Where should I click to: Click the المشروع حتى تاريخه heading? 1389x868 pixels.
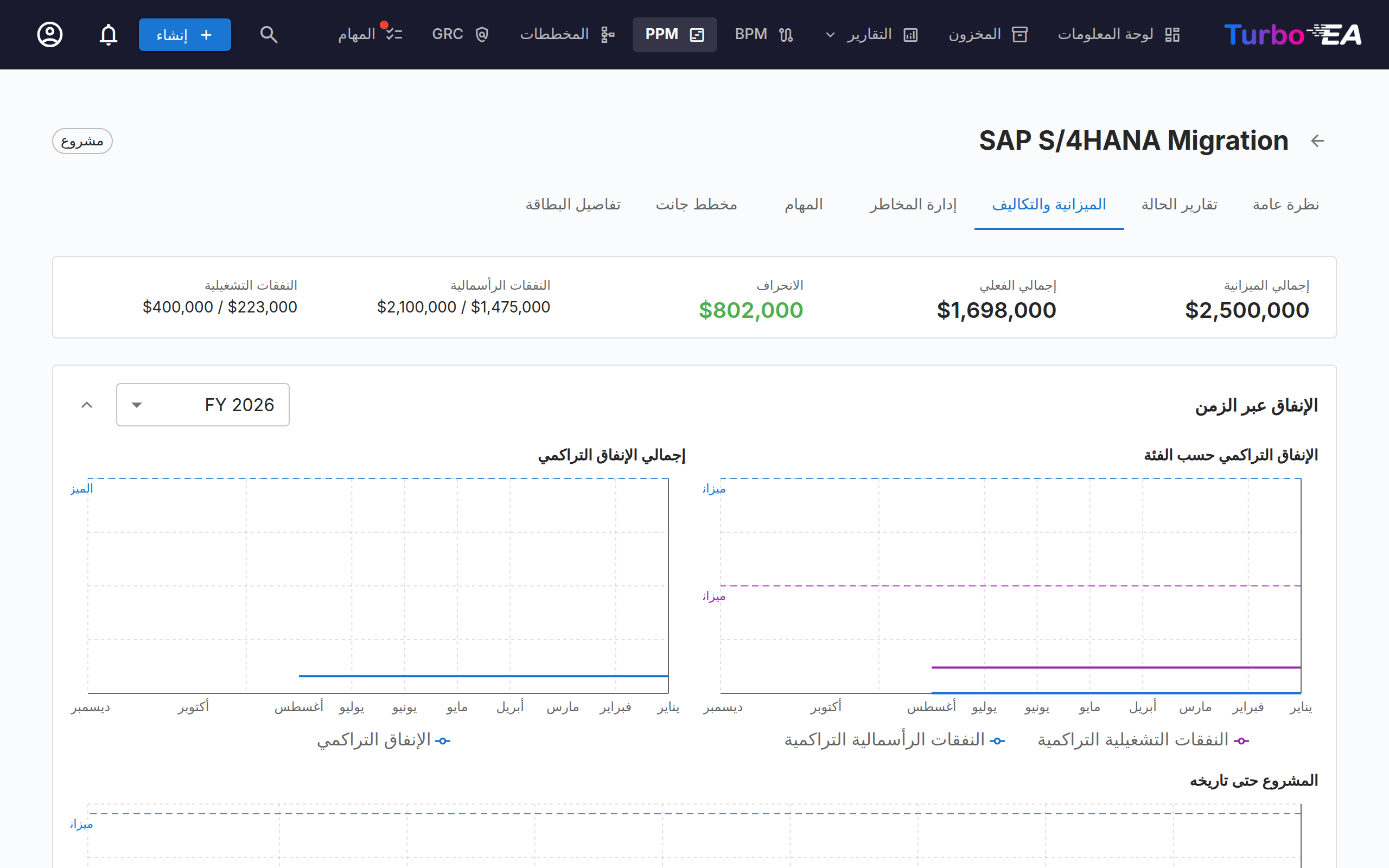click(x=1253, y=781)
